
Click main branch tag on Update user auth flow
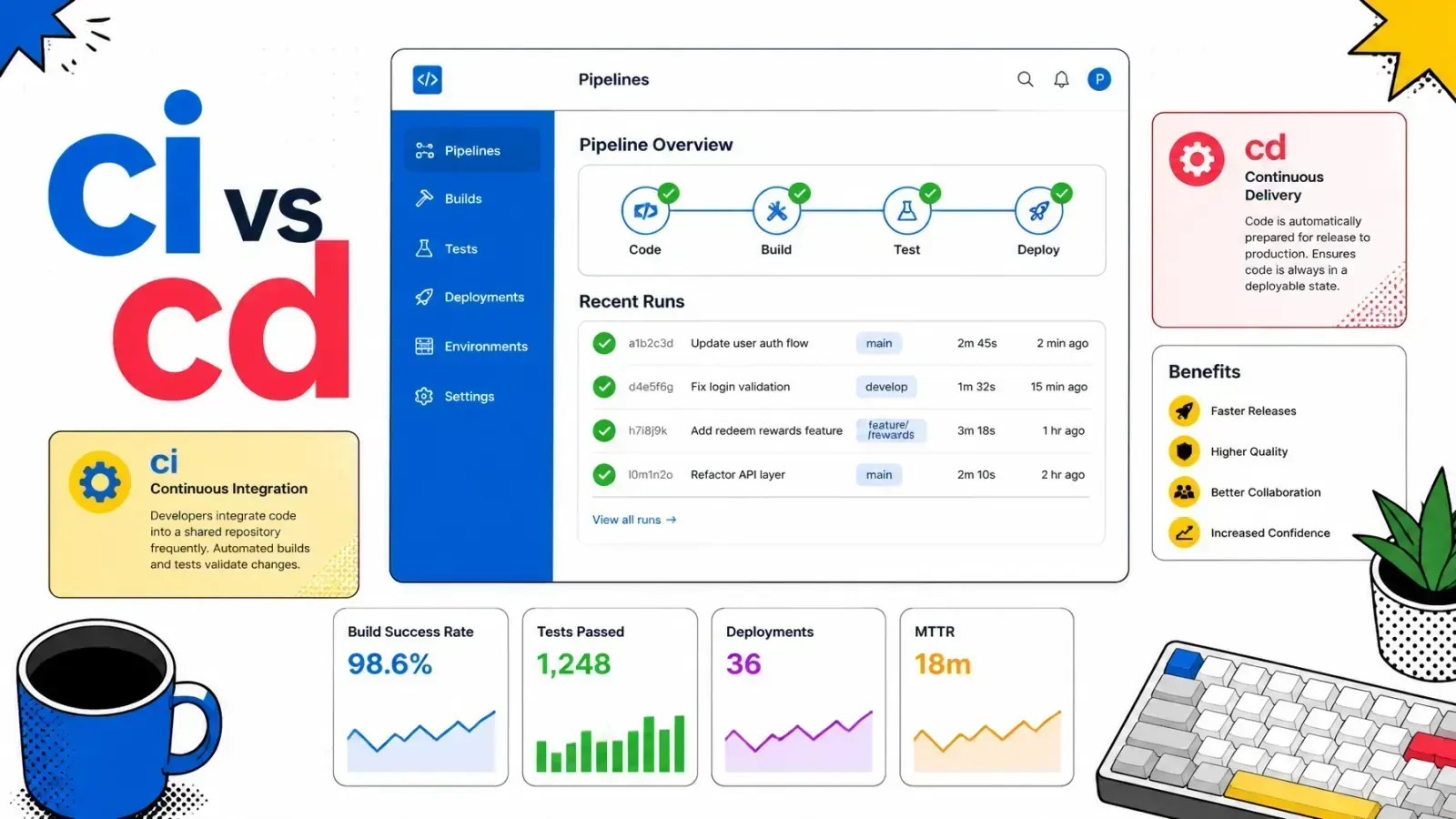[x=879, y=343]
